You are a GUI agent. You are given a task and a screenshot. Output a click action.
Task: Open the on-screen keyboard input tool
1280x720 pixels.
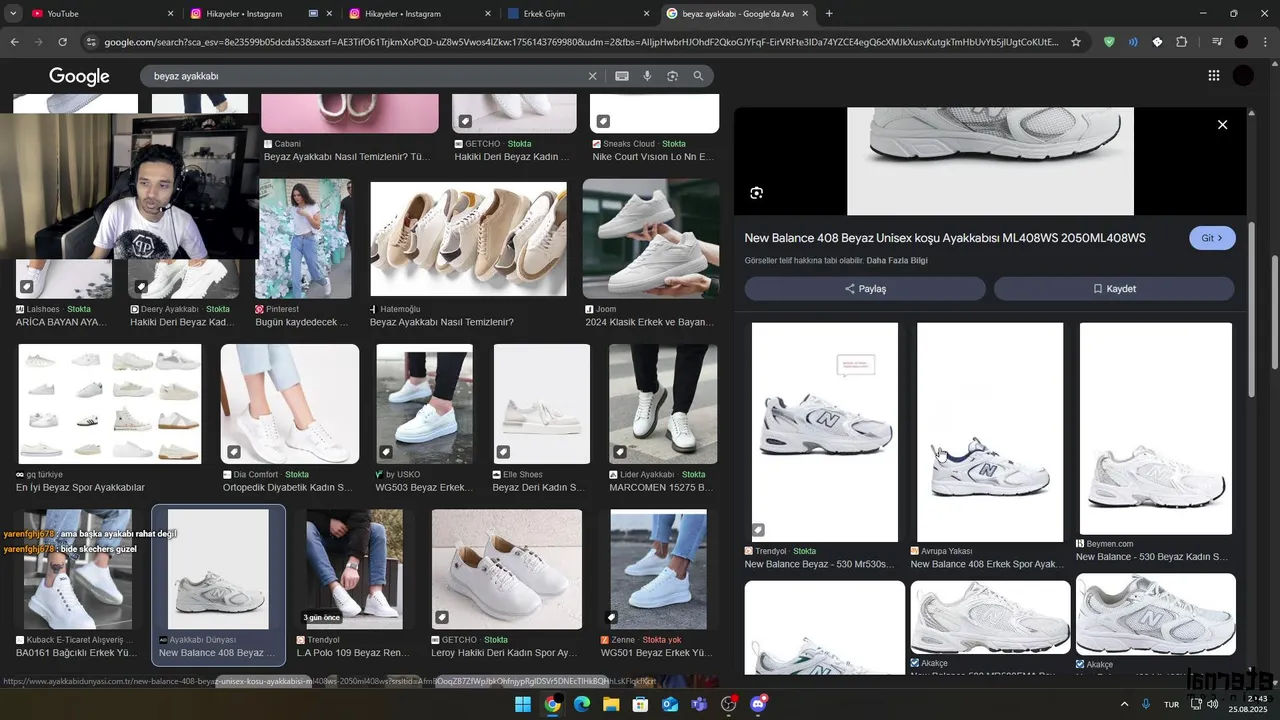coord(622,76)
